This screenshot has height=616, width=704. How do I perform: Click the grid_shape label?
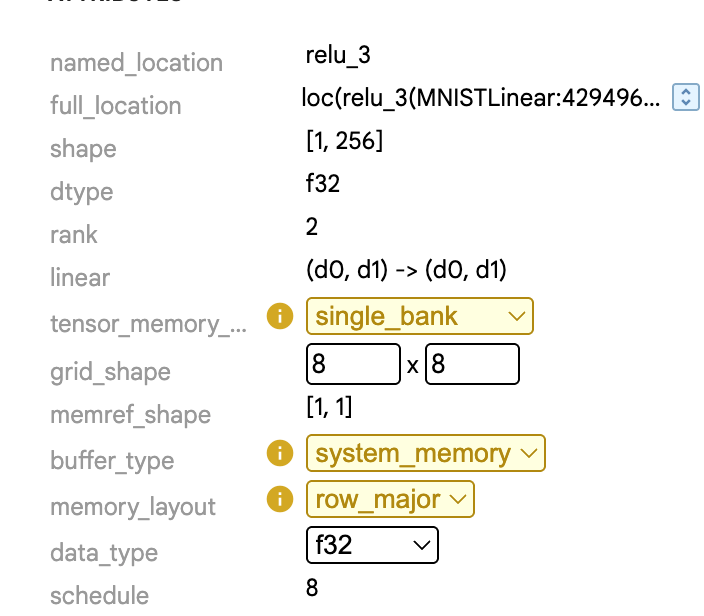click(x=110, y=372)
